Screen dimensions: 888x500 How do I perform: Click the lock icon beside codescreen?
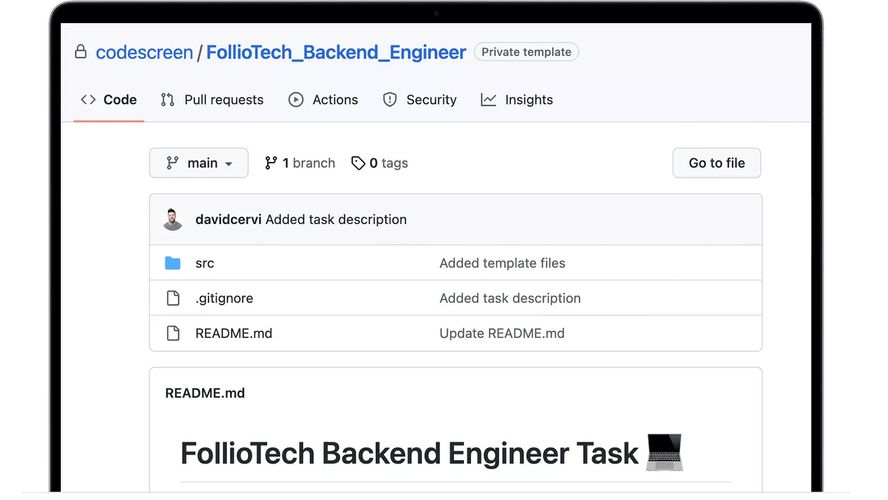[81, 52]
